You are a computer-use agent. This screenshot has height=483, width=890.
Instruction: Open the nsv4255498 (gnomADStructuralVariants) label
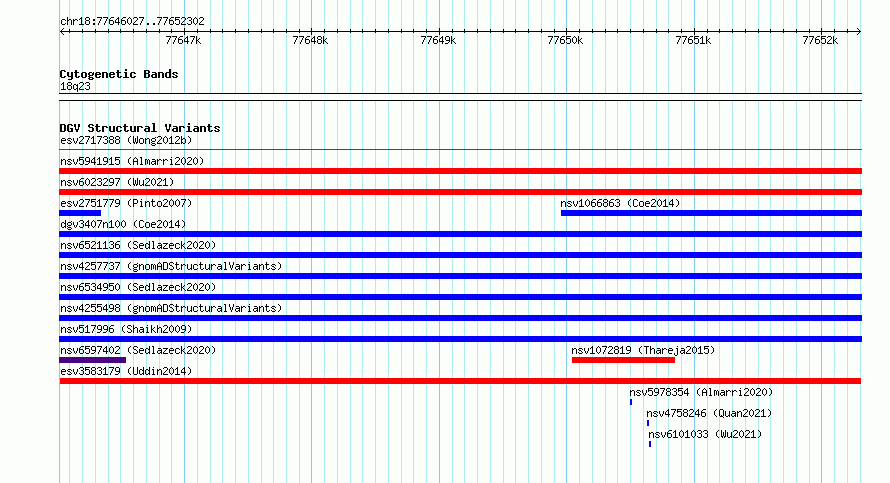[x=171, y=308]
